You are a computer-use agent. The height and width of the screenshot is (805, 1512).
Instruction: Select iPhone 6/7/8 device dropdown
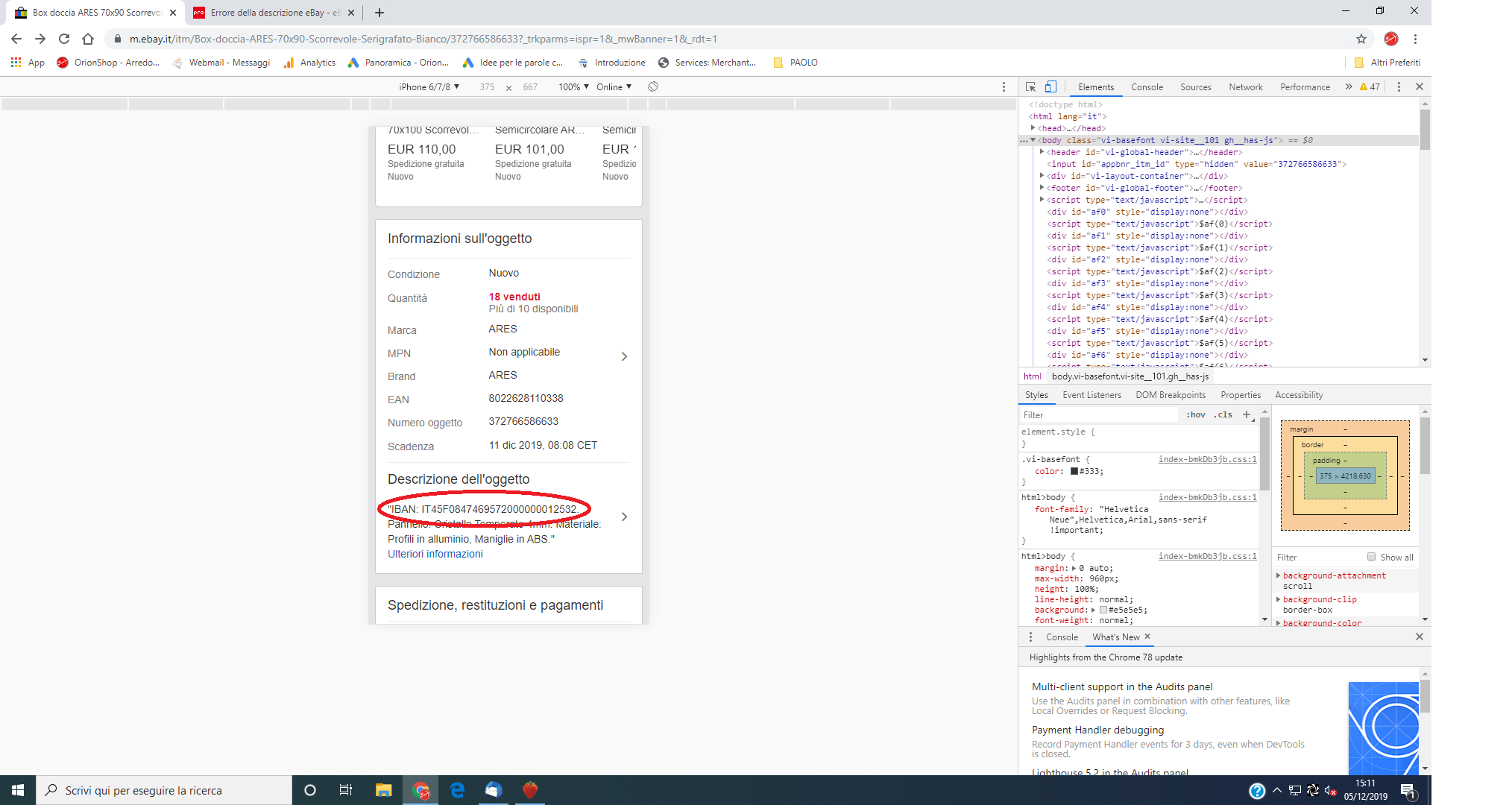pos(429,87)
